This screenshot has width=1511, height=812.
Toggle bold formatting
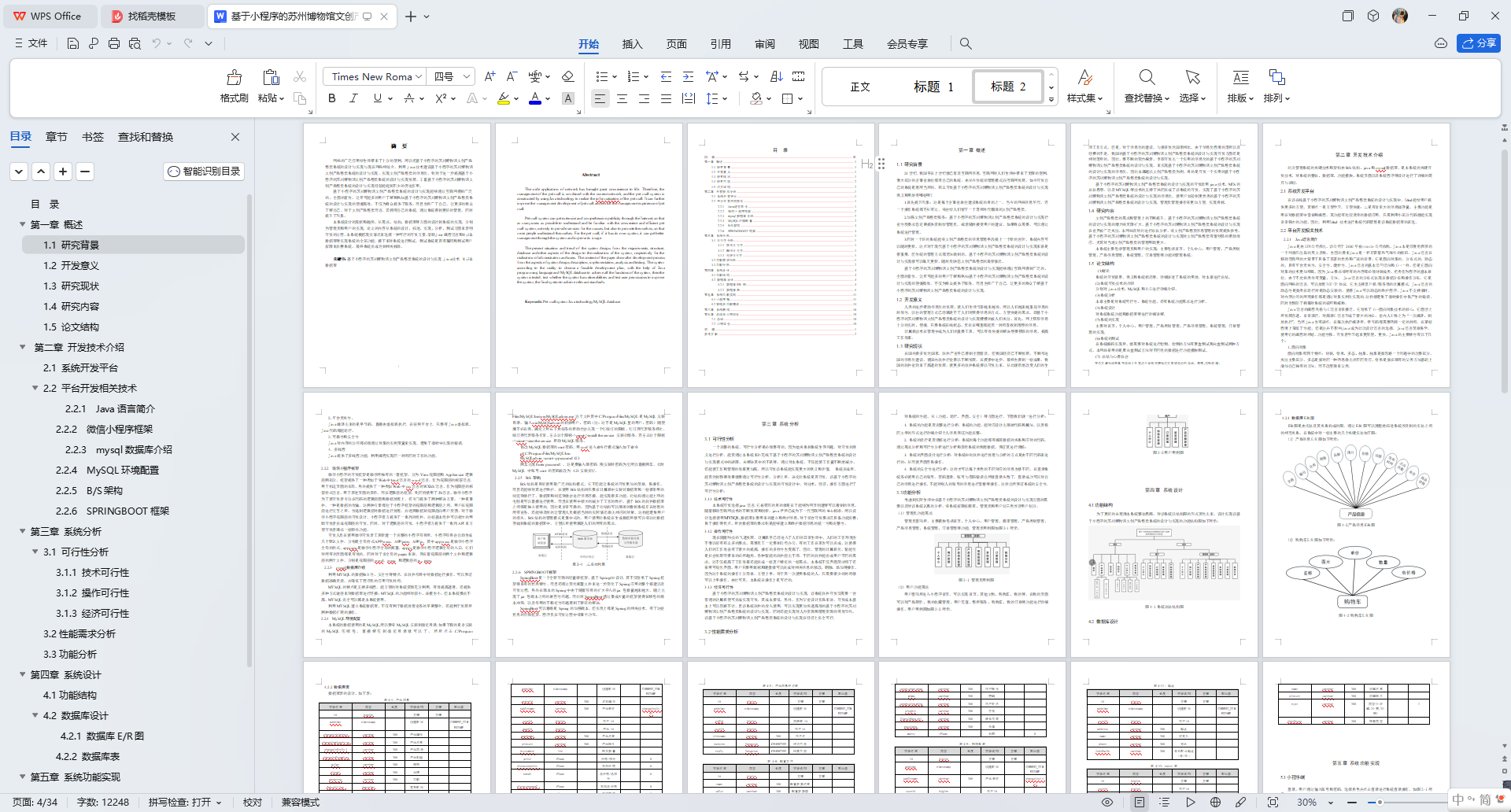[331, 98]
